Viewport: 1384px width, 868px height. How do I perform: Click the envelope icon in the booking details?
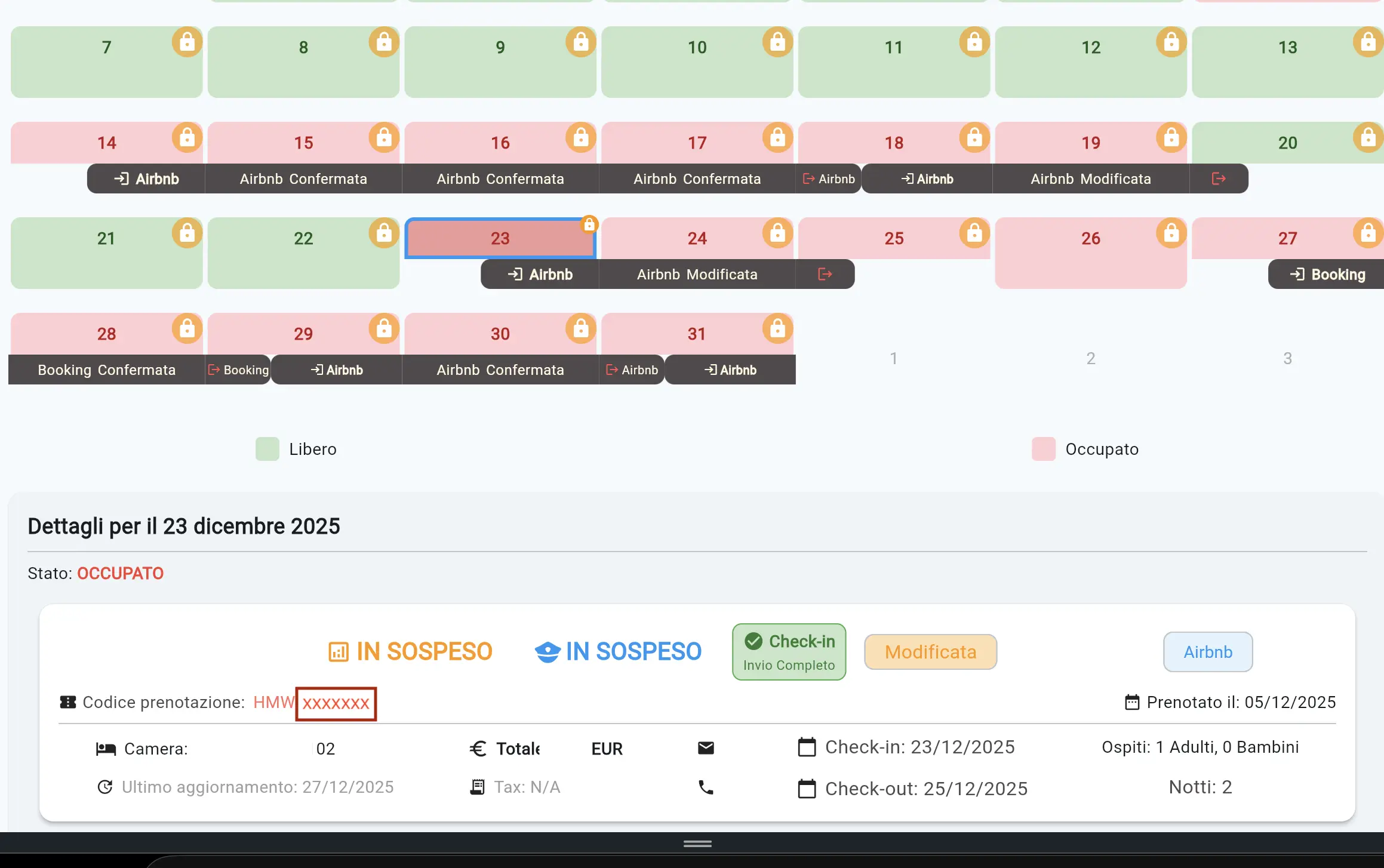tap(706, 748)
